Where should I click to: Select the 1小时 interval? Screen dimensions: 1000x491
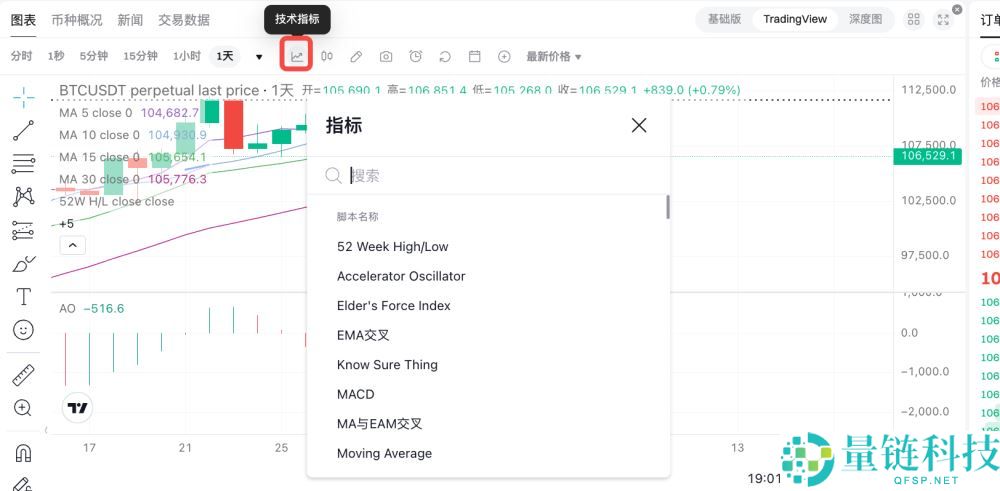tap(186, 56)
